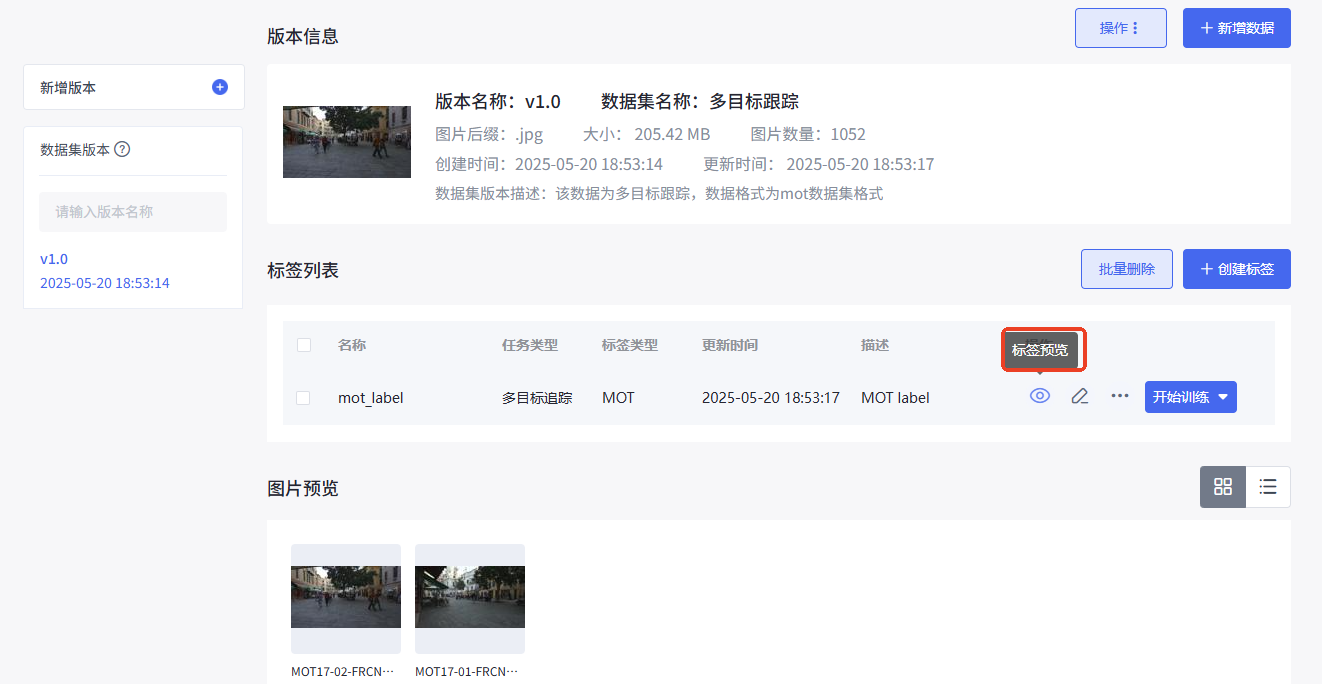
Task: Click the 标签类型 column header
Action: 630,345
